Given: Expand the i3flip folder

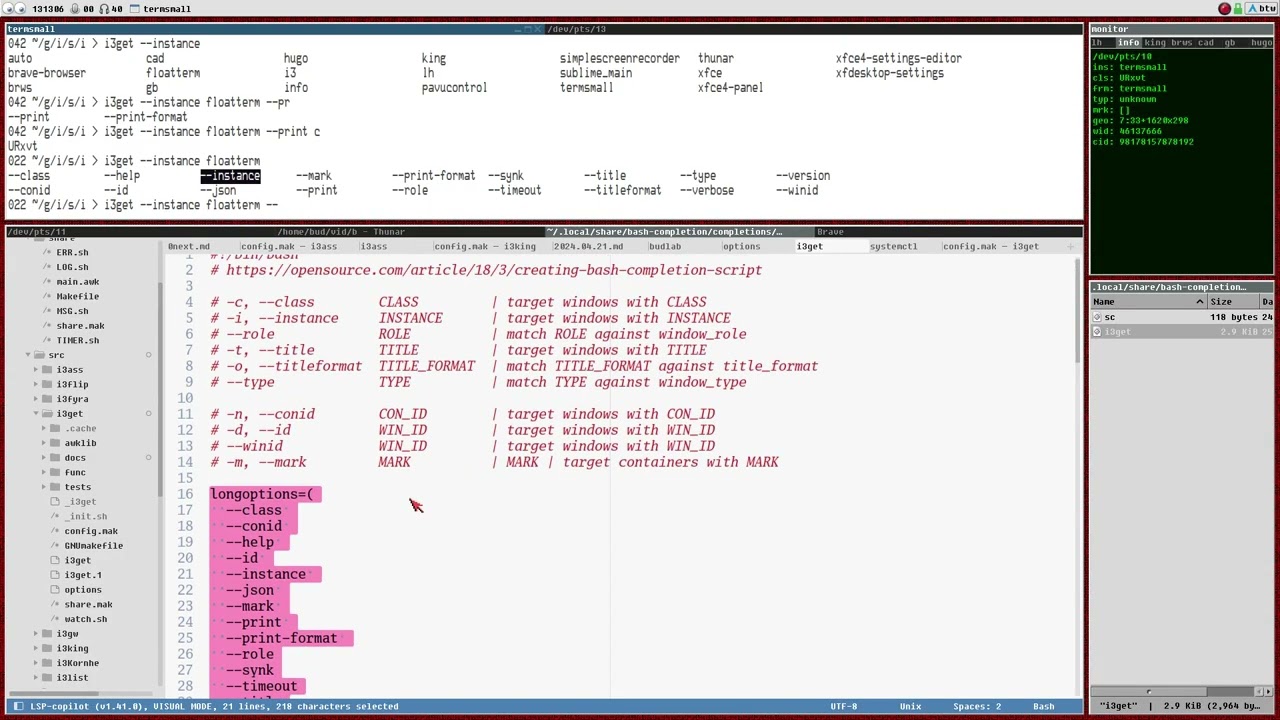Looking at the screenshot, I should [36, 384].
